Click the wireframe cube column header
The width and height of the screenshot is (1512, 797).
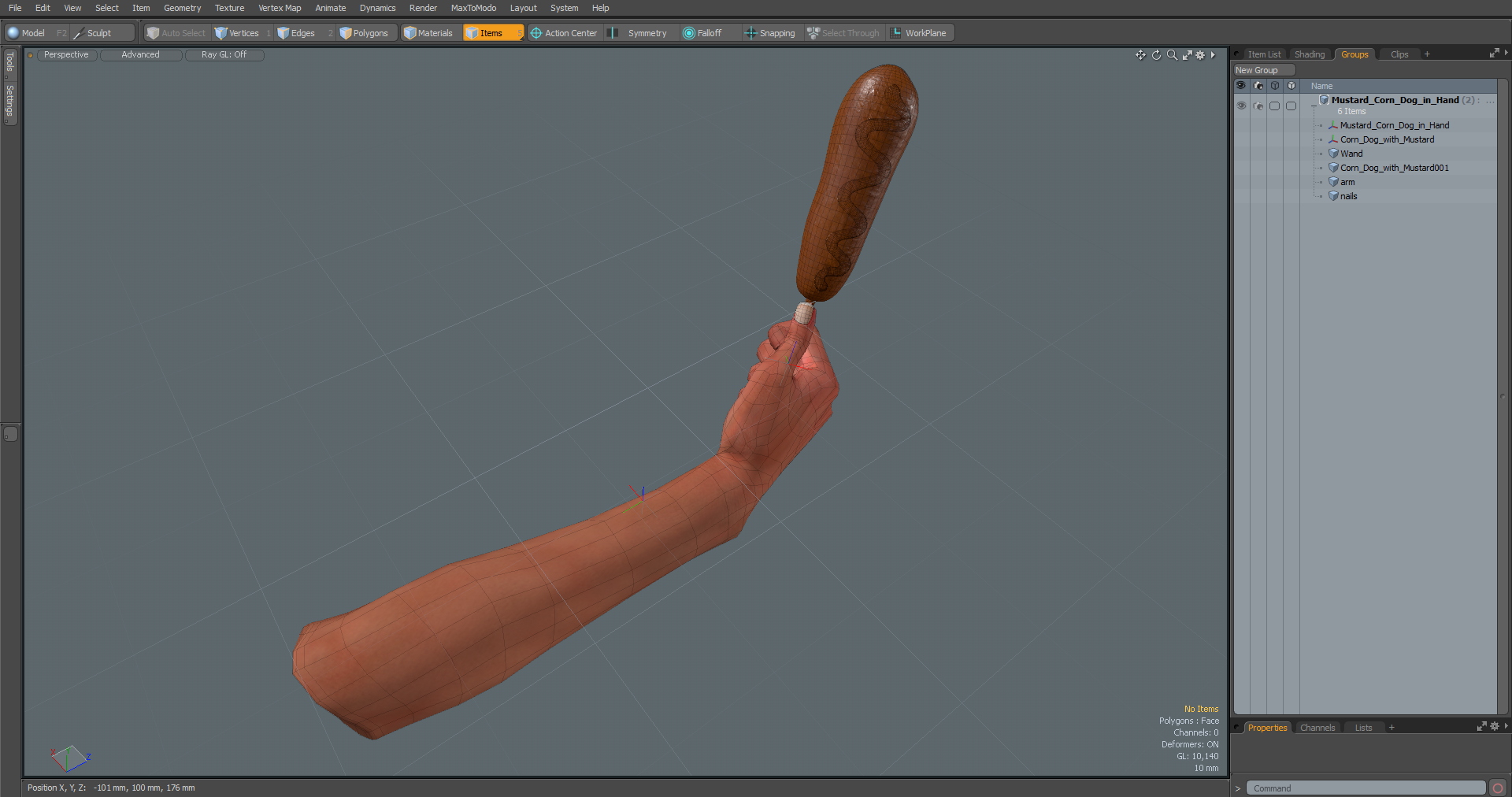click(1275, 86)
